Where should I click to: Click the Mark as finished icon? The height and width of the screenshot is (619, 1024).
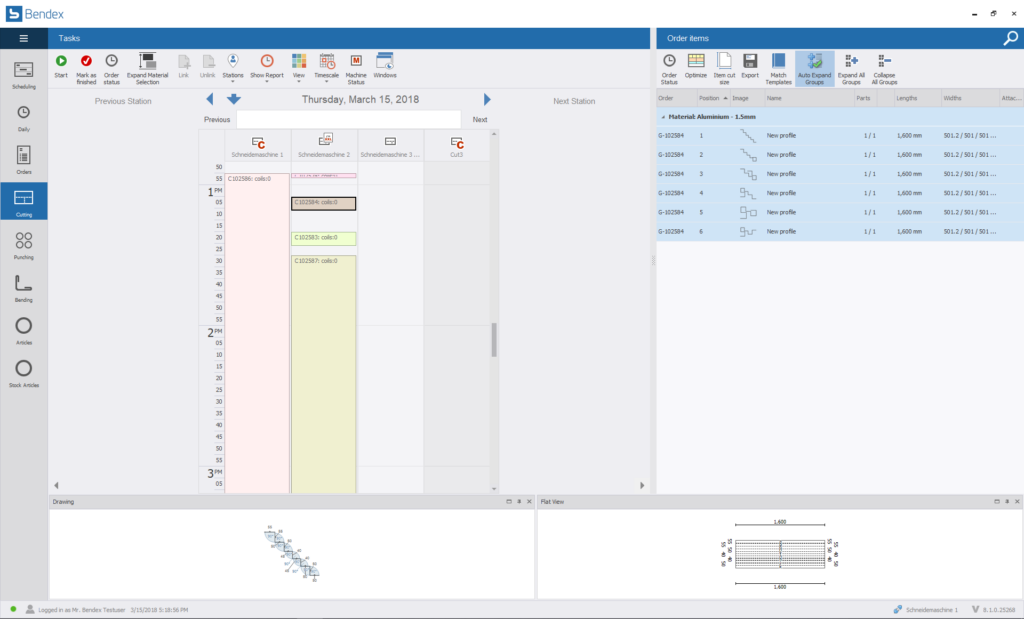coord(86,62)
